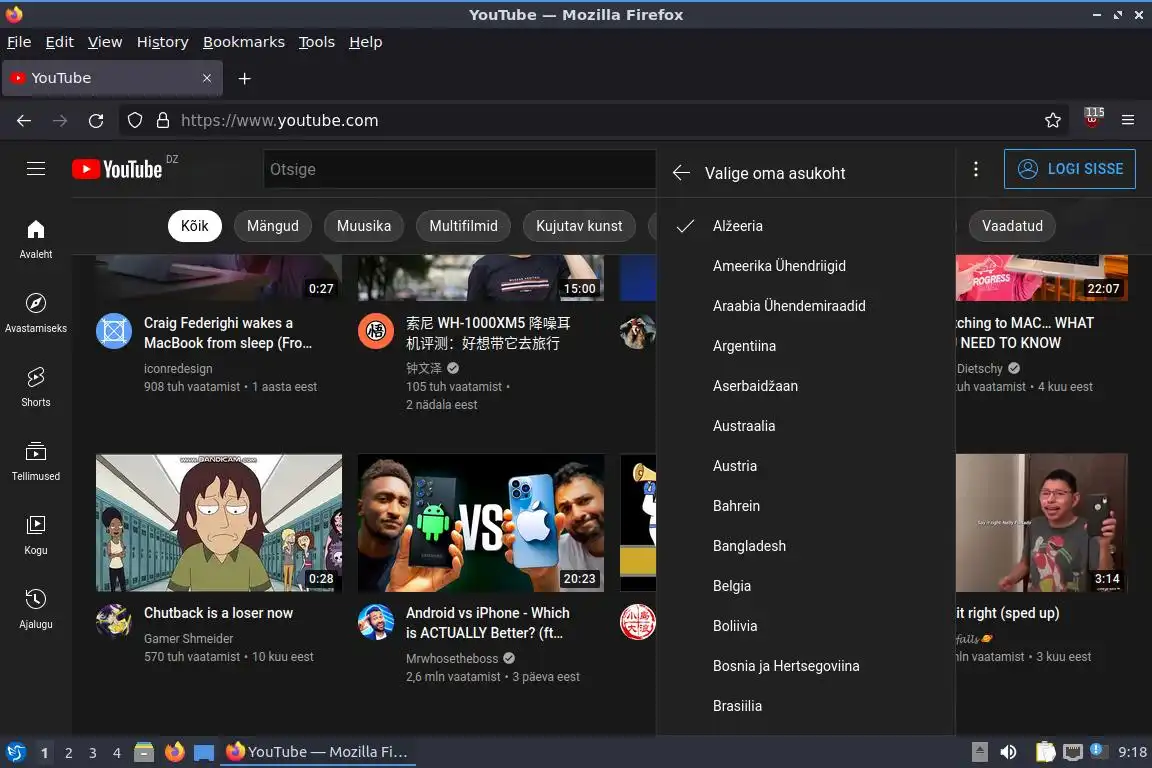The width and height of the screenshot is (1152, 768).
Task: Open Firefox application hamburger menu
Action: click(x=1128, y=121)
